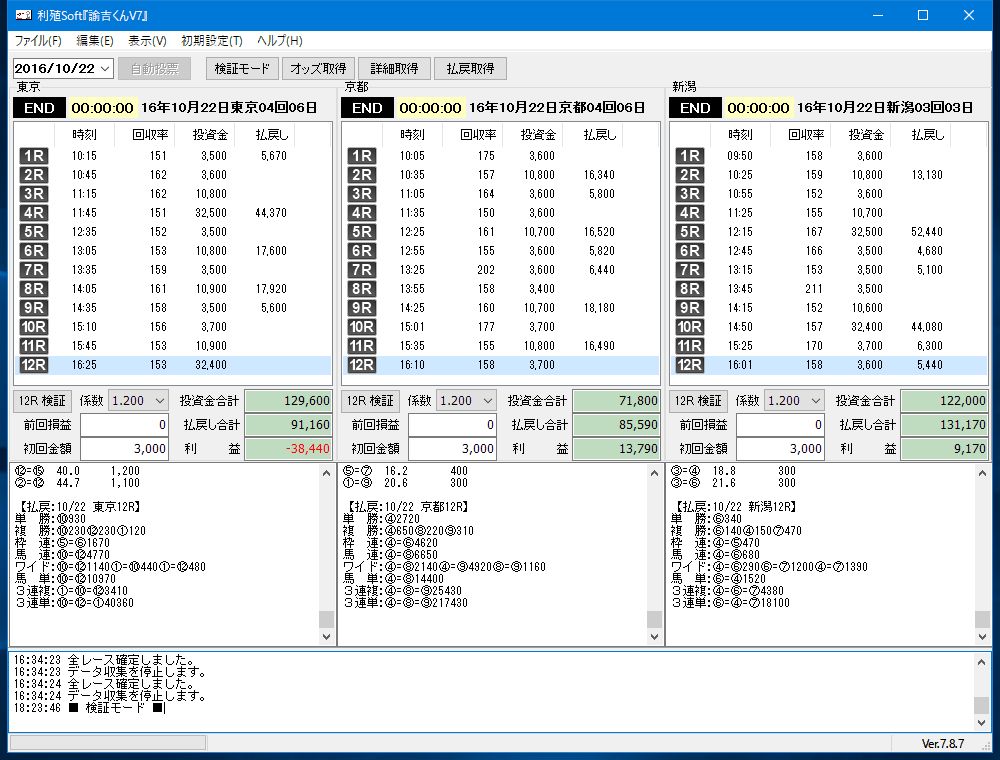
Task: Click the app icon in the title bar
Action: tap(22, 15)
